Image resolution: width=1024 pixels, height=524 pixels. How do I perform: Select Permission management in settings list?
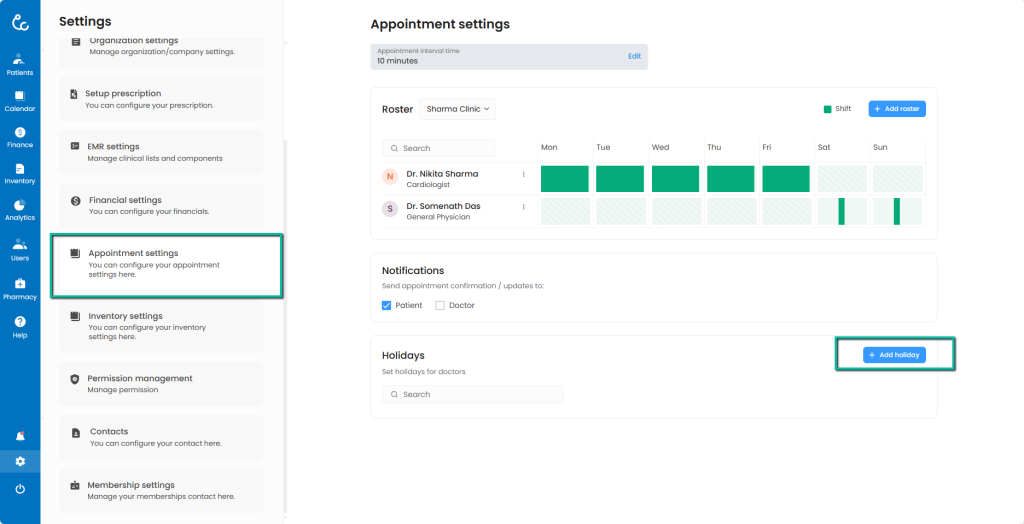pyautogui.click(x=161, y=383)
